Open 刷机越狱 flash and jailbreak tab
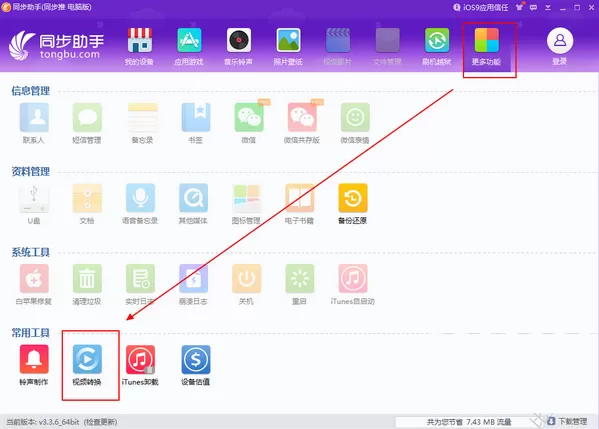This screenshot has width=599, height=429. [437, 47]
